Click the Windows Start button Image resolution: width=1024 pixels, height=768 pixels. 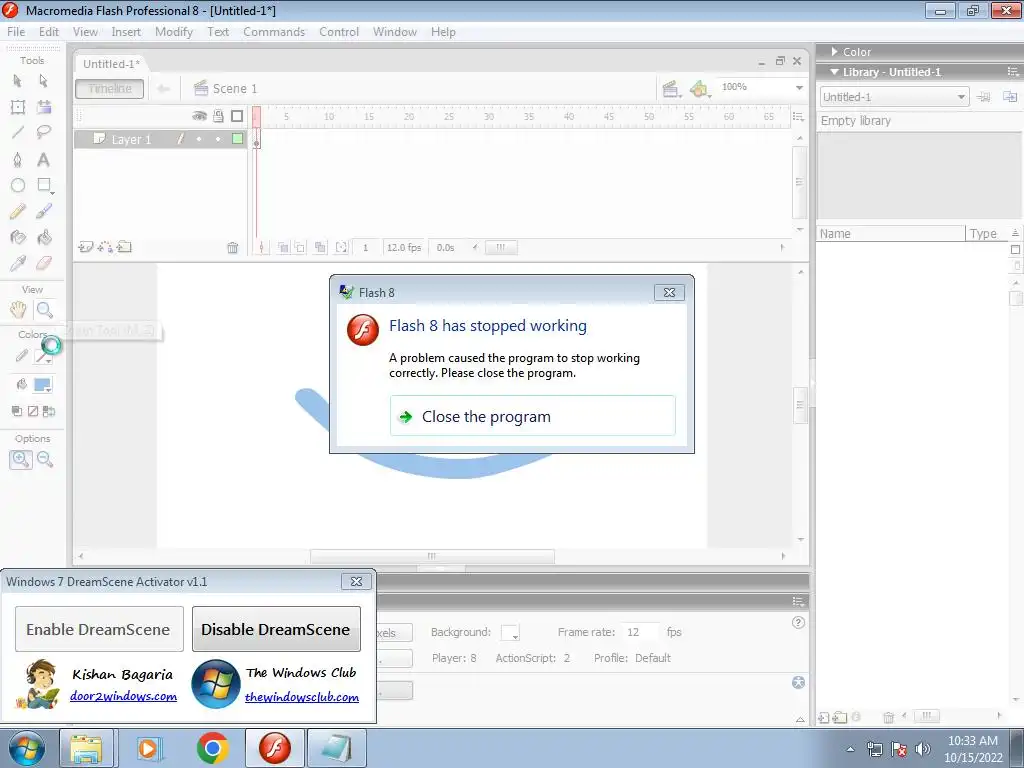tap(27, 748)
